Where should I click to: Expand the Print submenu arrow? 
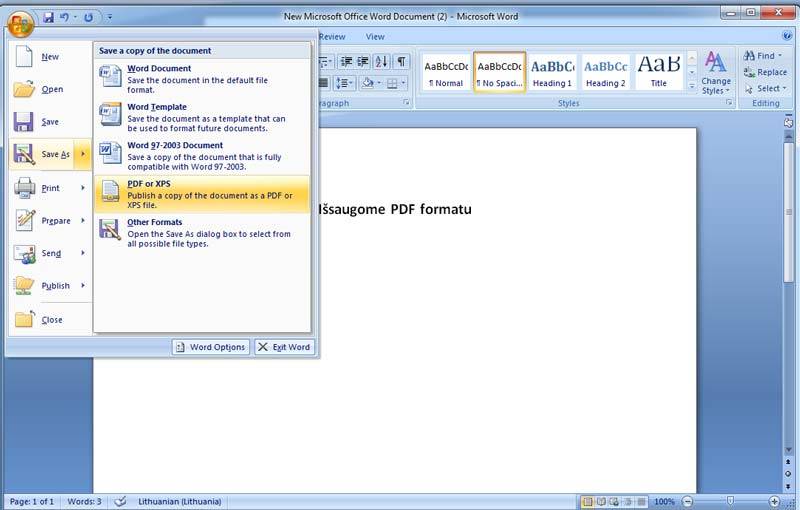tap(83, 188)
